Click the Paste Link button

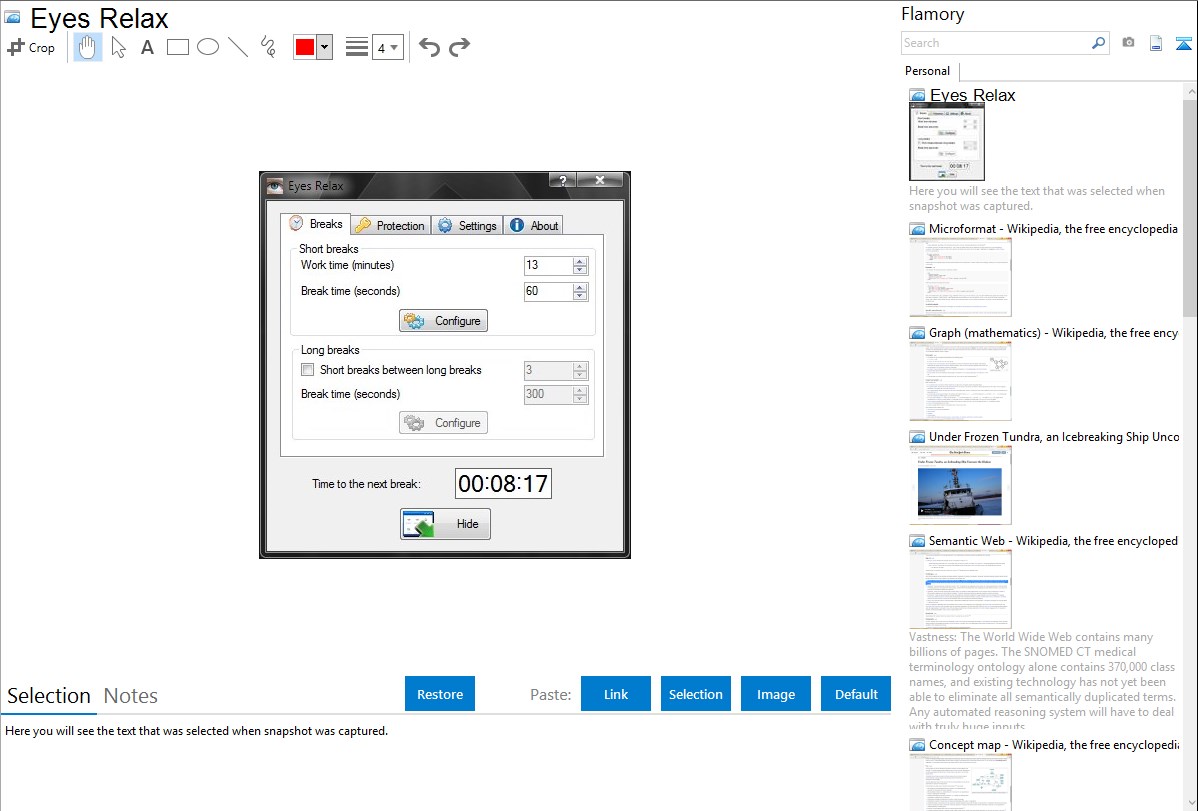click(616, 694)
